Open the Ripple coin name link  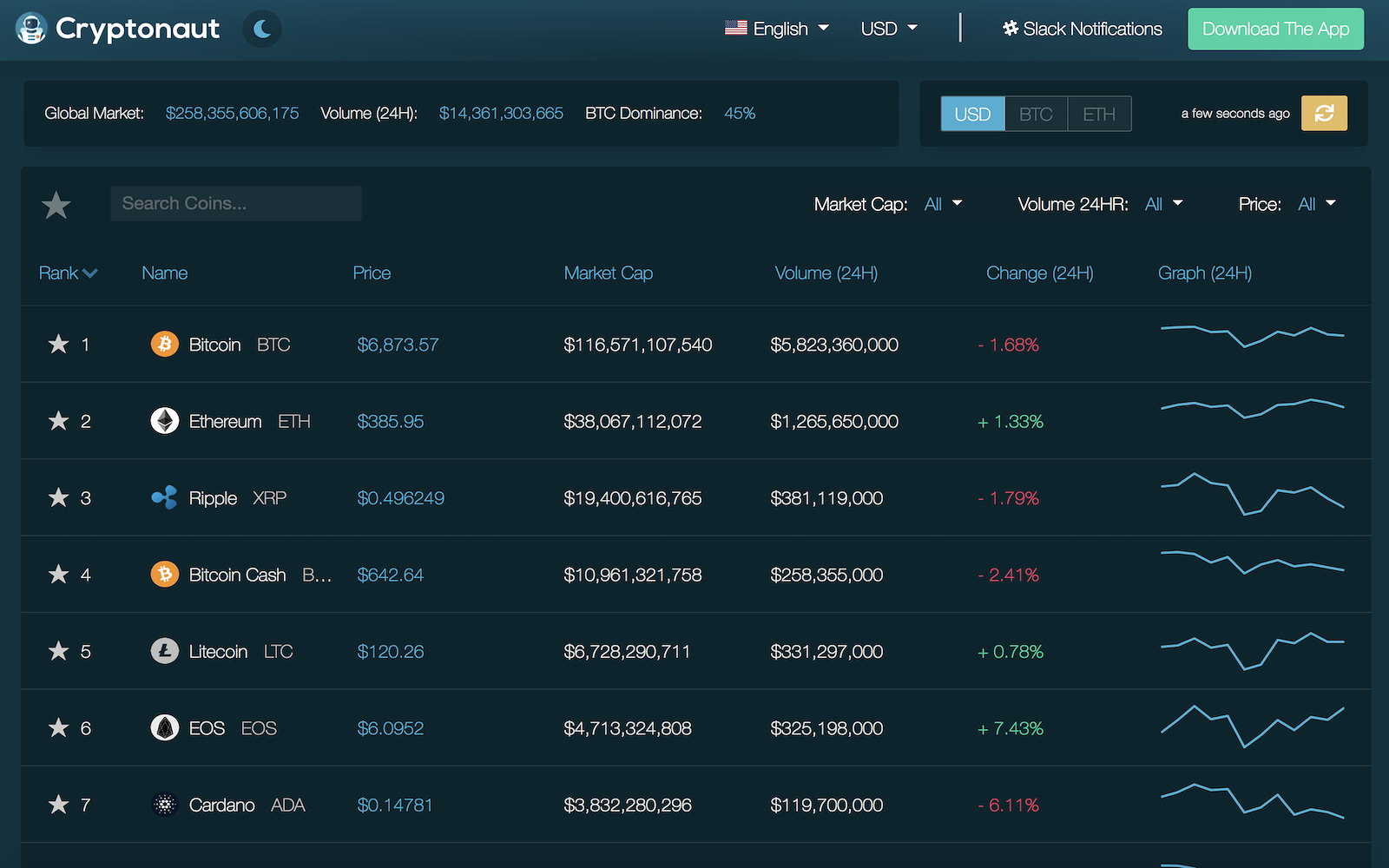point(213,498)
